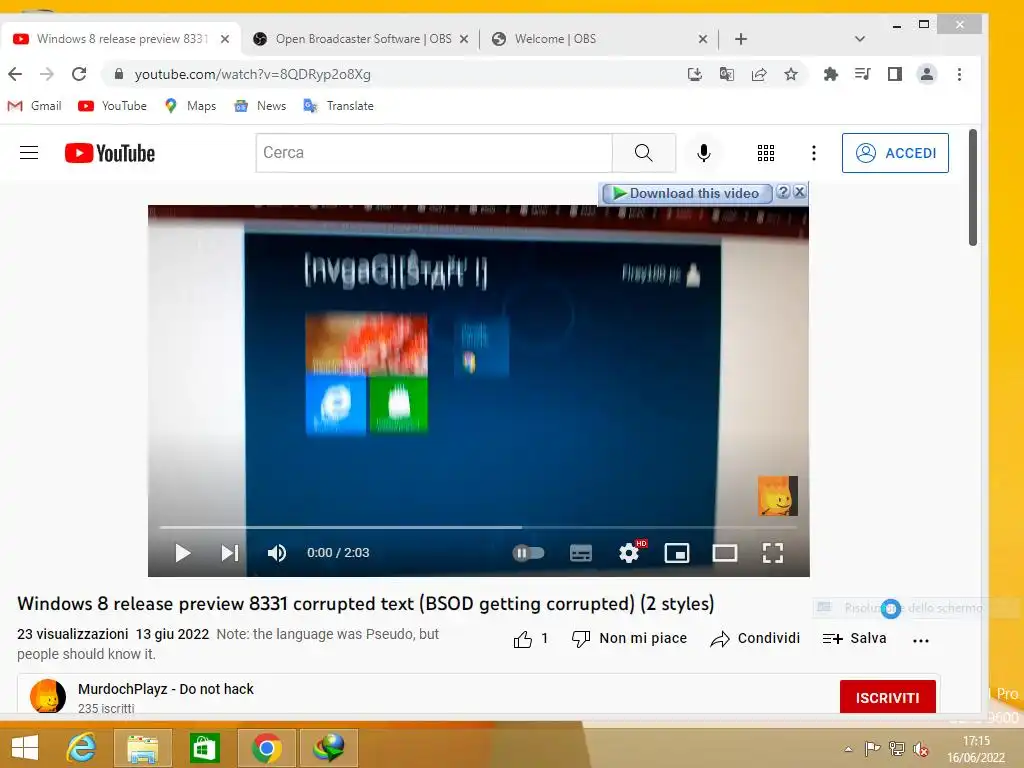
Task: Click ISCRIVITI subscribe button
Action: pyautogui.click(x=888, y=697)
